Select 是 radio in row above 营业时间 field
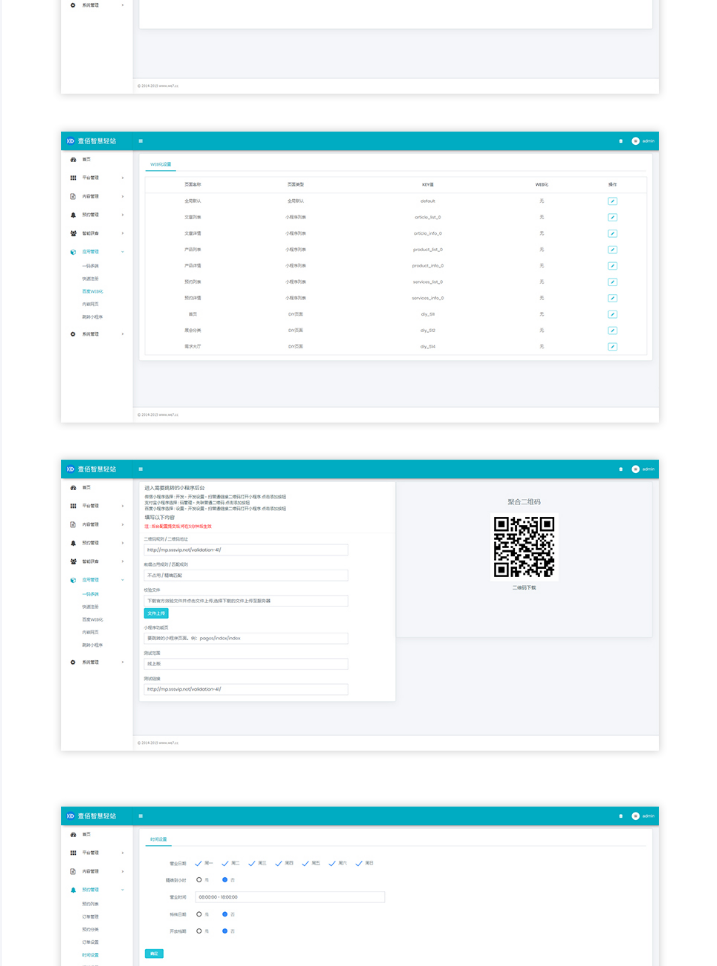Viewport: 717px width, 966px height. (x=199, y=880)
